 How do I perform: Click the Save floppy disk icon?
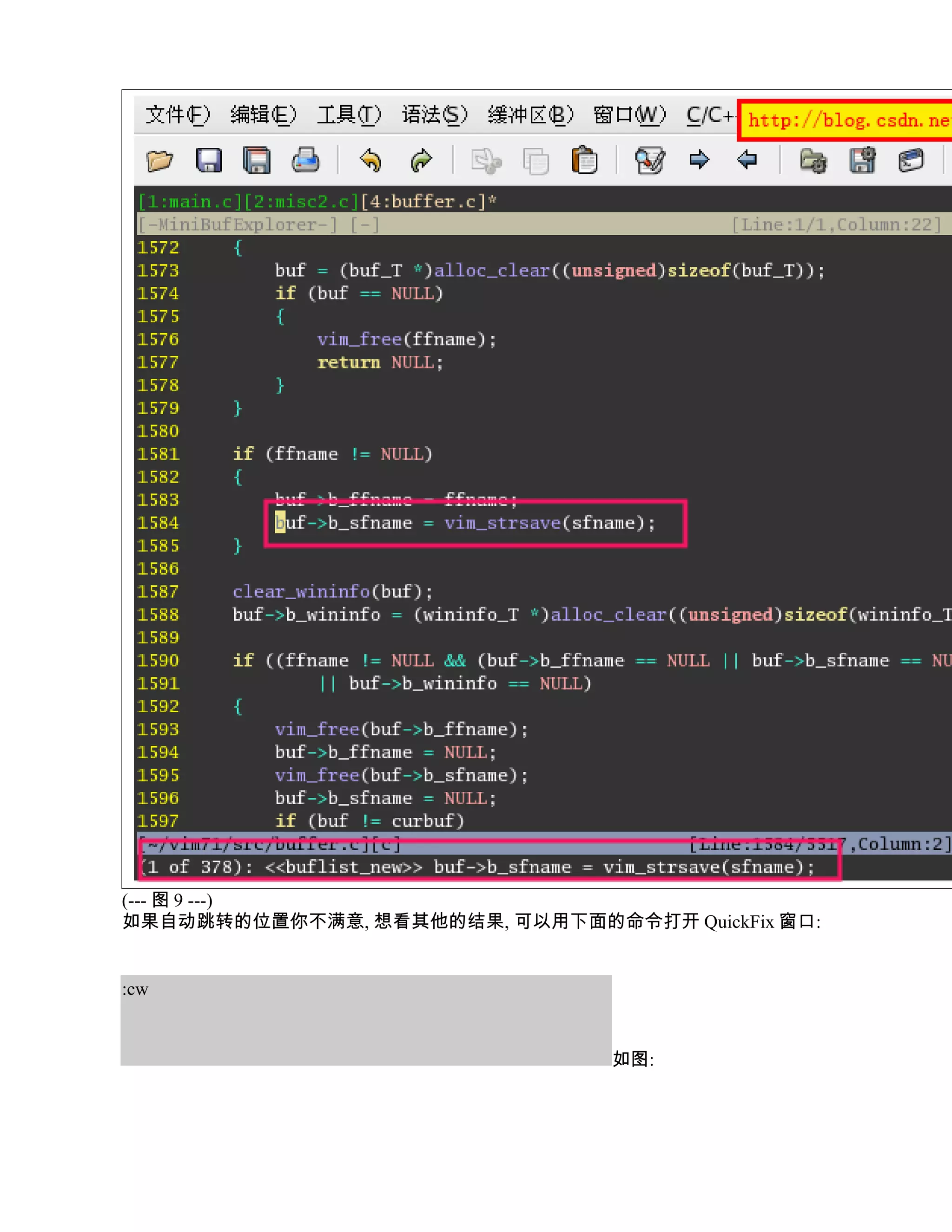209,161
